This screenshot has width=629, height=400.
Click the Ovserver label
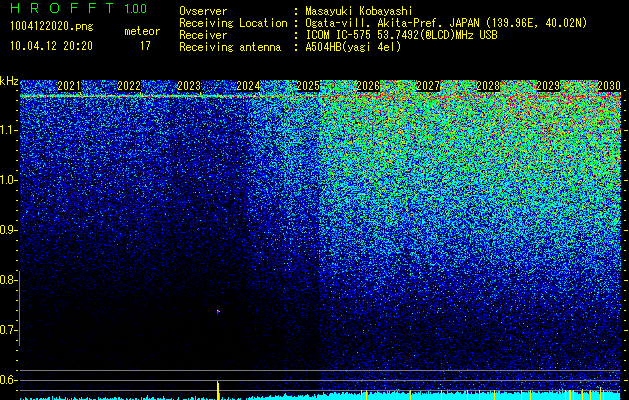point(203,11)
